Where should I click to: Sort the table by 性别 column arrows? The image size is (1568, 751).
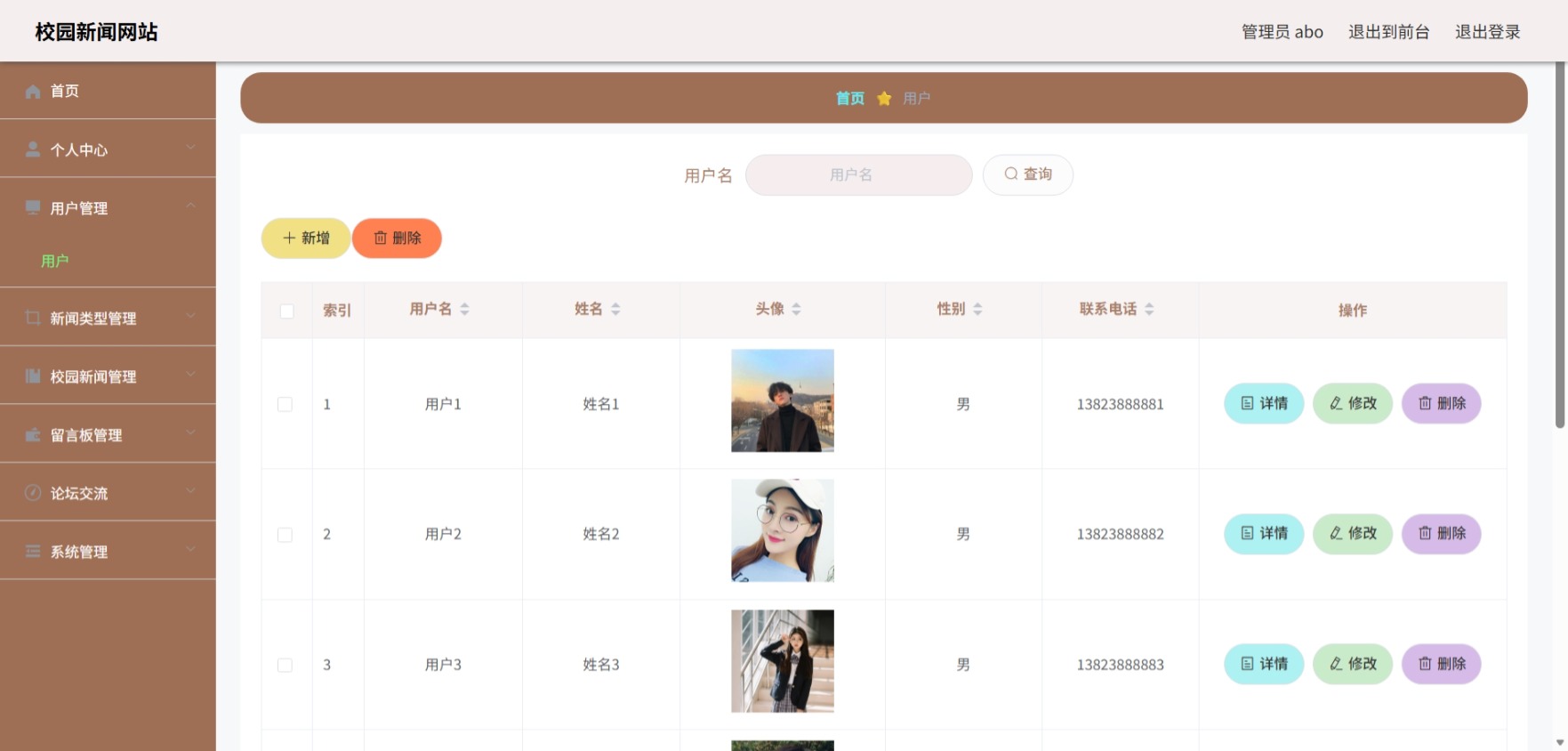click(x=977, y=309)
